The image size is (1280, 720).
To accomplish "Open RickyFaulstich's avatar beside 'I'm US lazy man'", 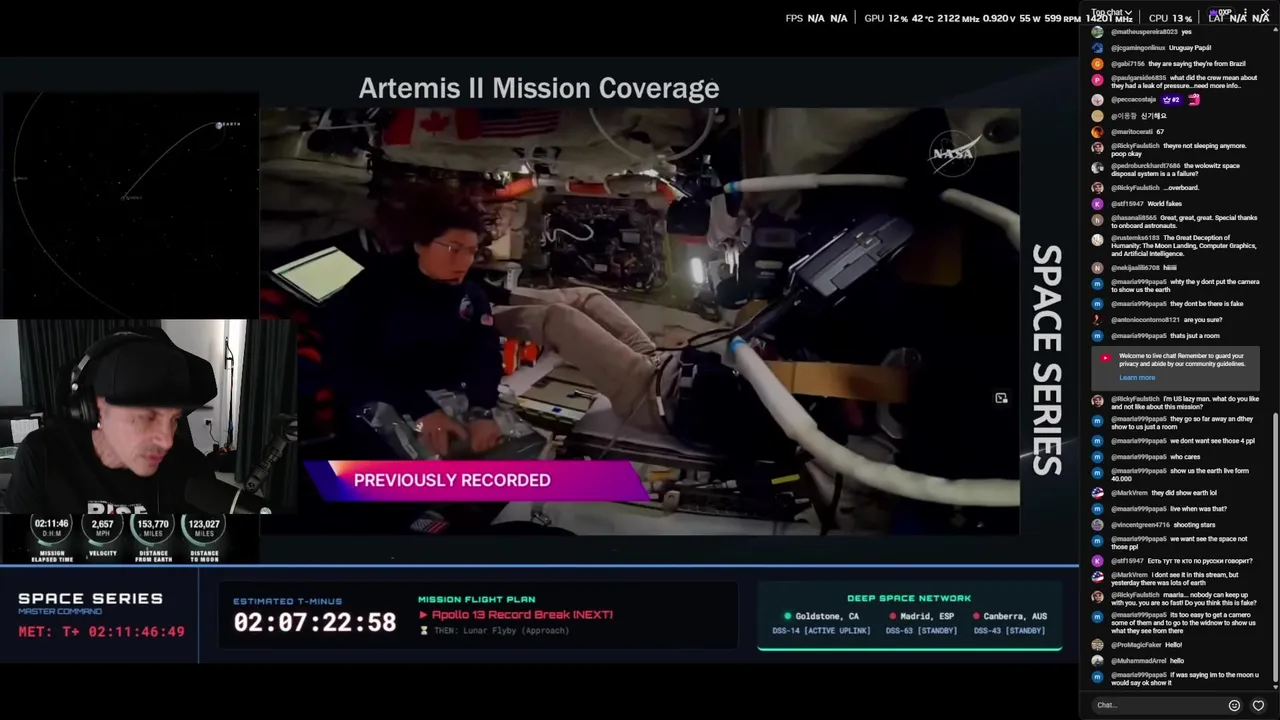I will tap(1098, 401).
